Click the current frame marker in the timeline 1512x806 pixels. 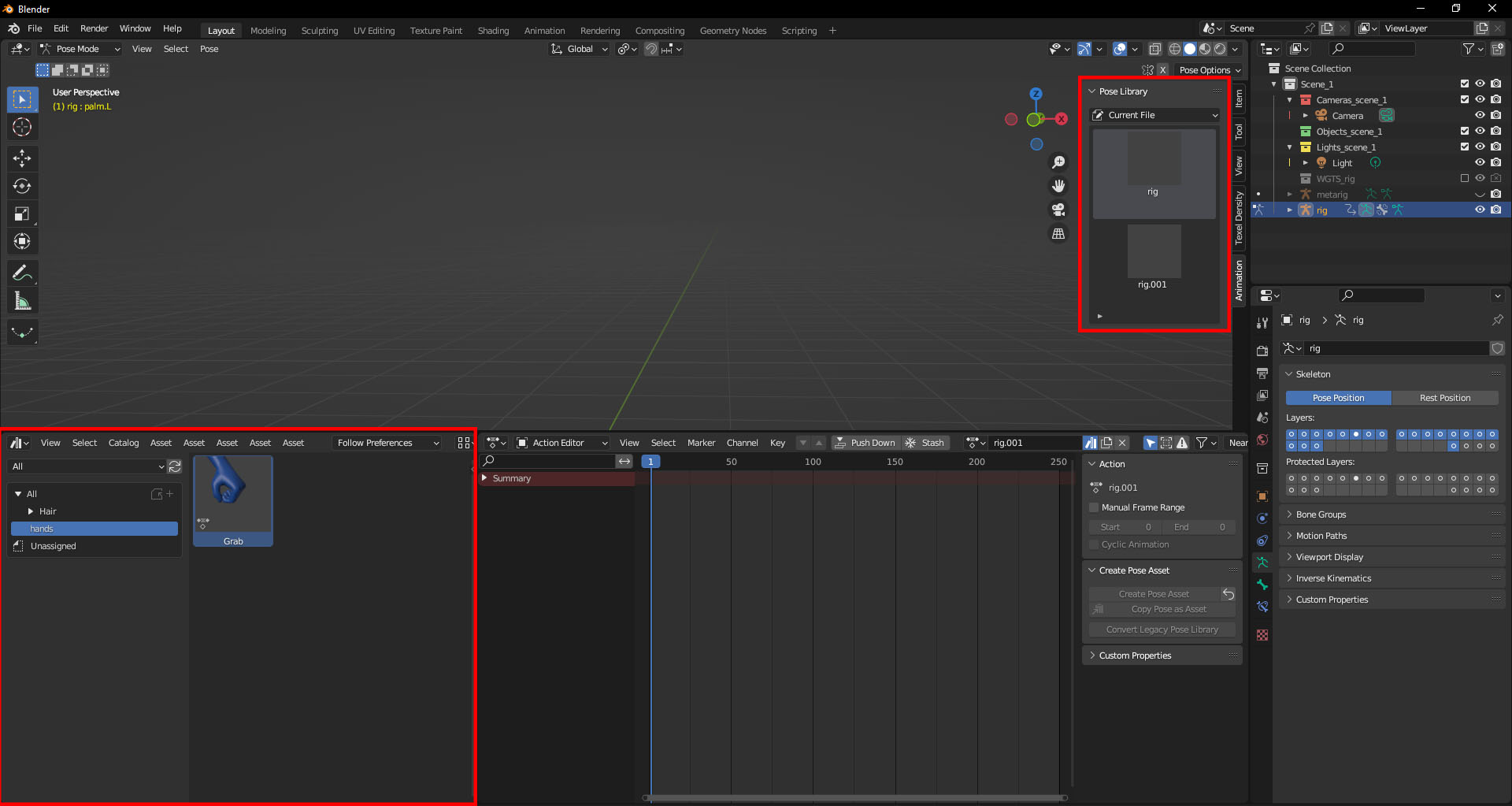(x=650, y=462)
